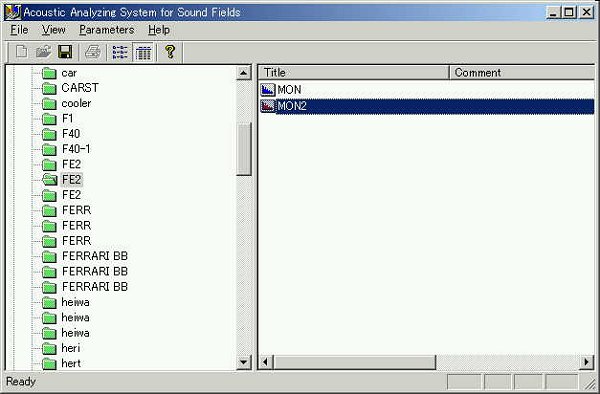Select the MON measurement icon
The width and height of the screenshot is (600, 394).
tap(268, 90)
